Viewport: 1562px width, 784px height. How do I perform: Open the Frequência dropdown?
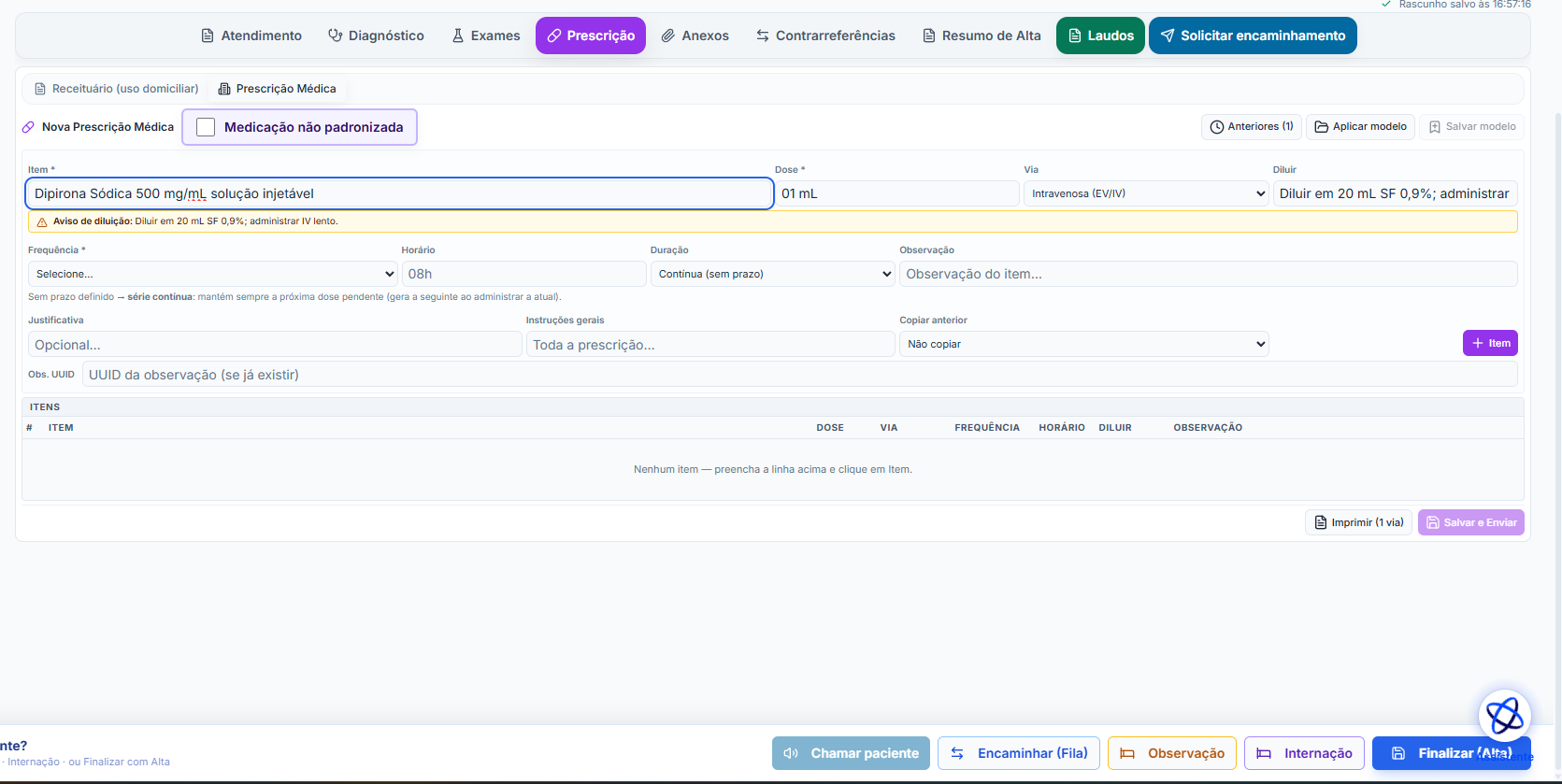[213, 274]
